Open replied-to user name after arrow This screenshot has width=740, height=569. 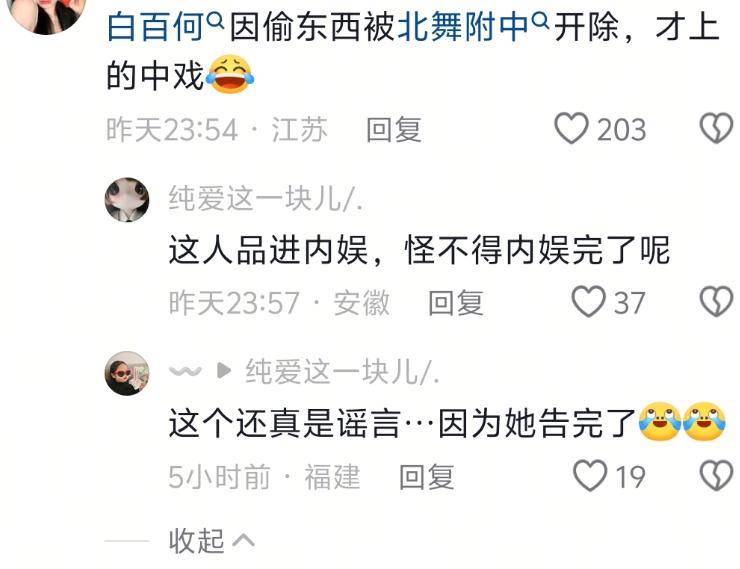coord(343,372)
